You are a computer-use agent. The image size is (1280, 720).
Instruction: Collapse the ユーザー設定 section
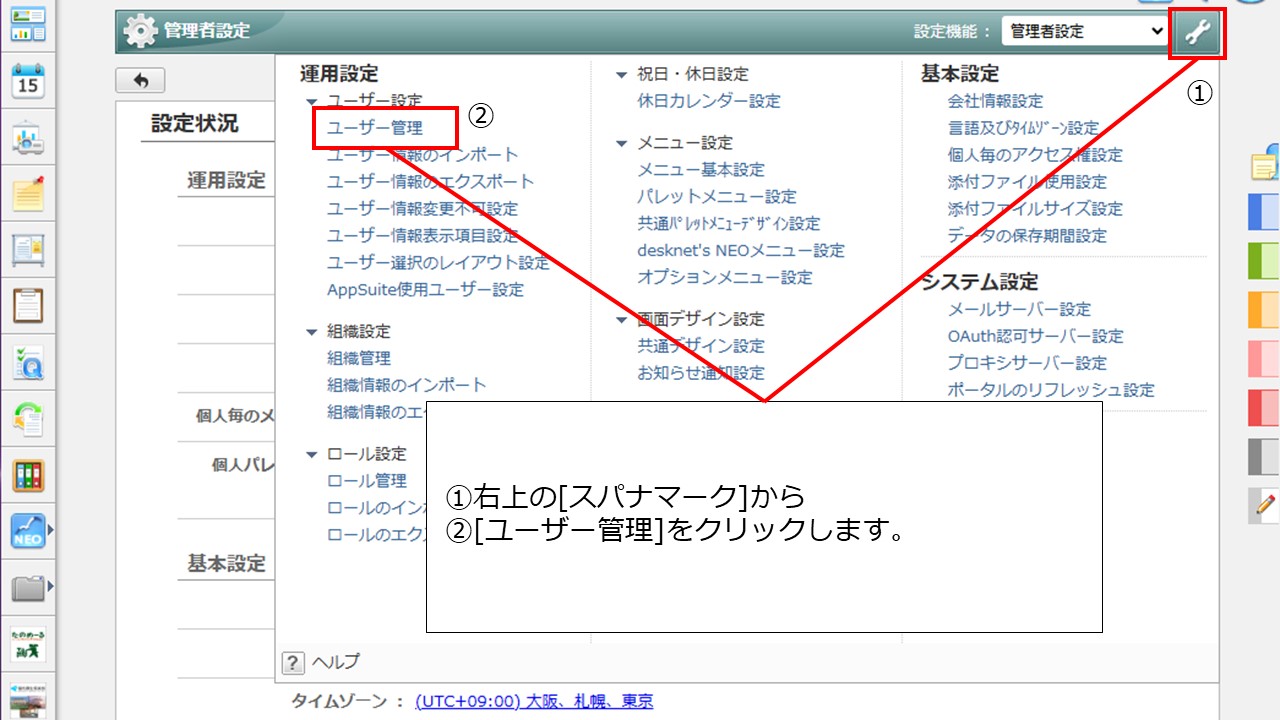tap(313, 100)
